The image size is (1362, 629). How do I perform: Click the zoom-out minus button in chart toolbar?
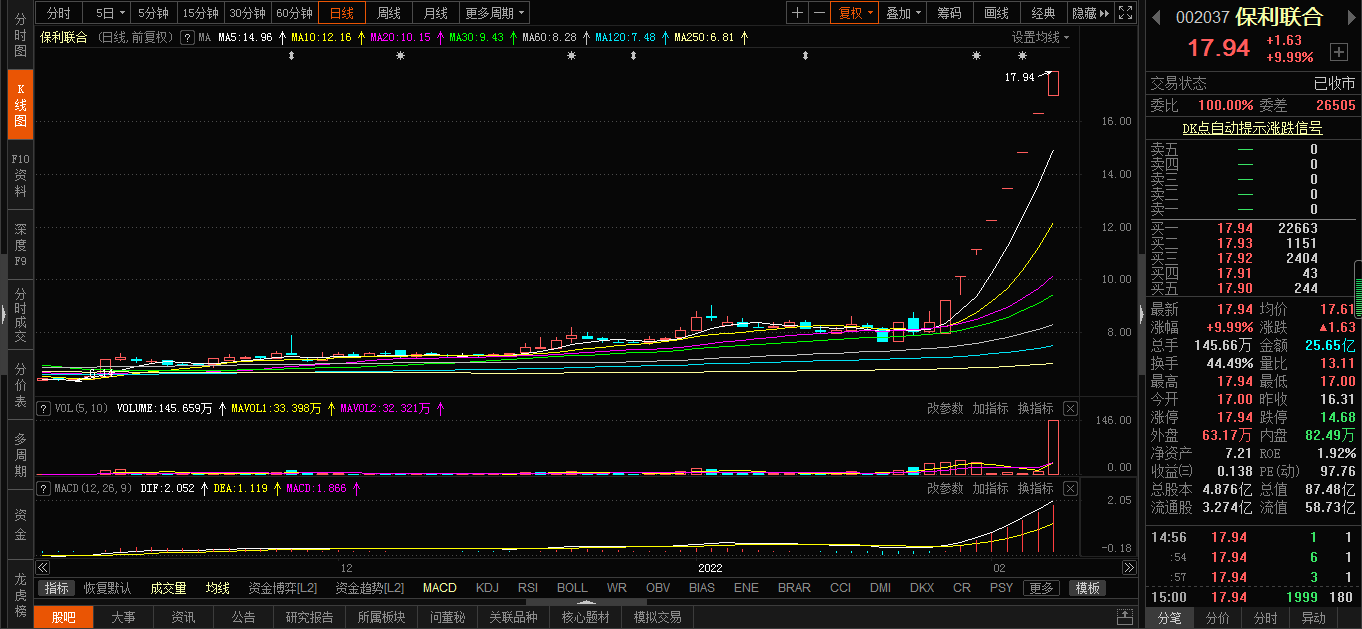[x=819, y=13]
